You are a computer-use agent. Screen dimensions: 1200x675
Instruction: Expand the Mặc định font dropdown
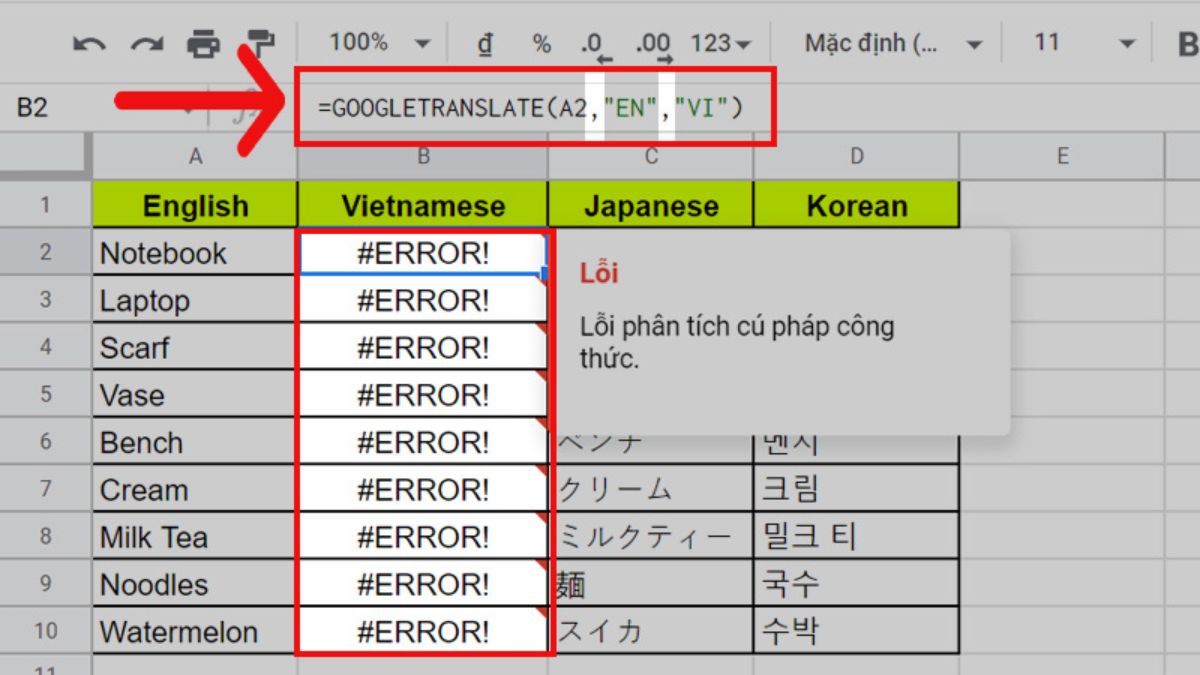pyautogui.click(x=890, y=42)
